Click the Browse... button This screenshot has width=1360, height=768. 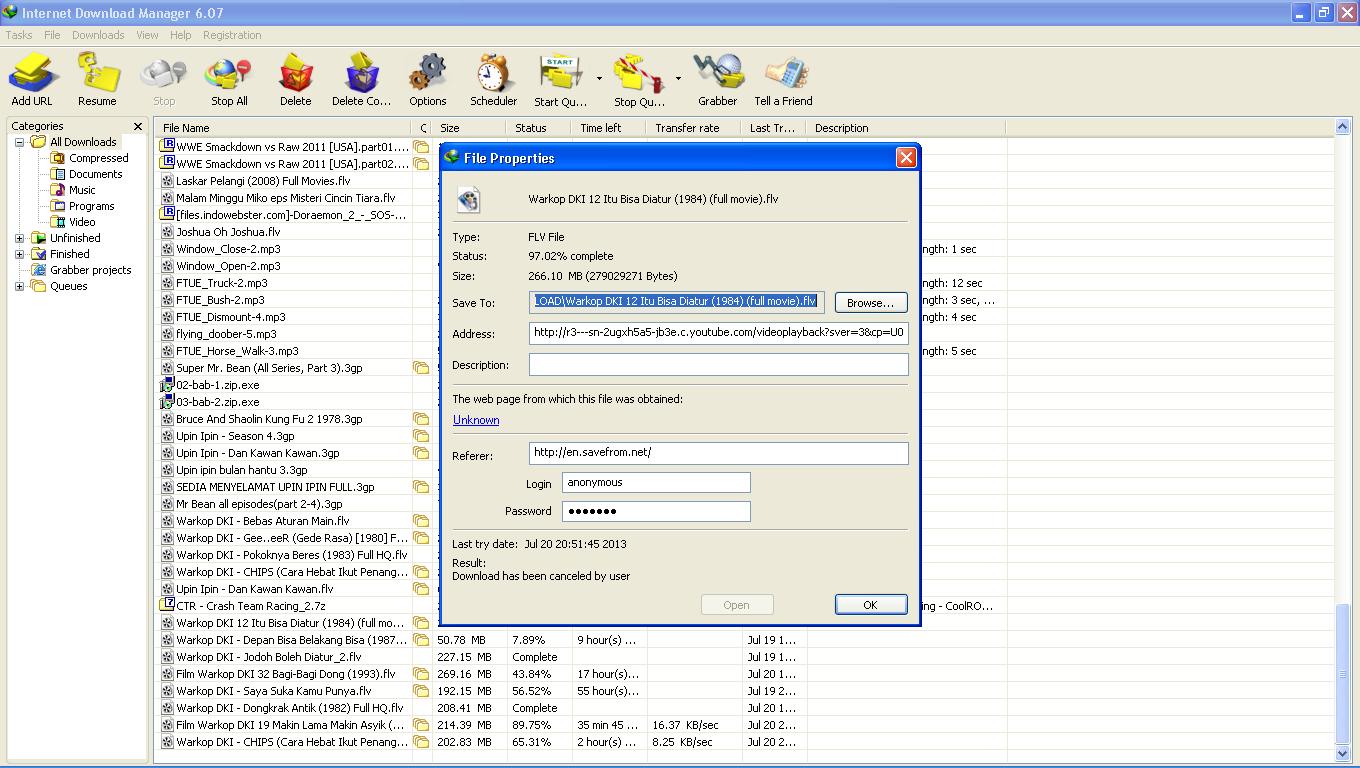point(870,302)
